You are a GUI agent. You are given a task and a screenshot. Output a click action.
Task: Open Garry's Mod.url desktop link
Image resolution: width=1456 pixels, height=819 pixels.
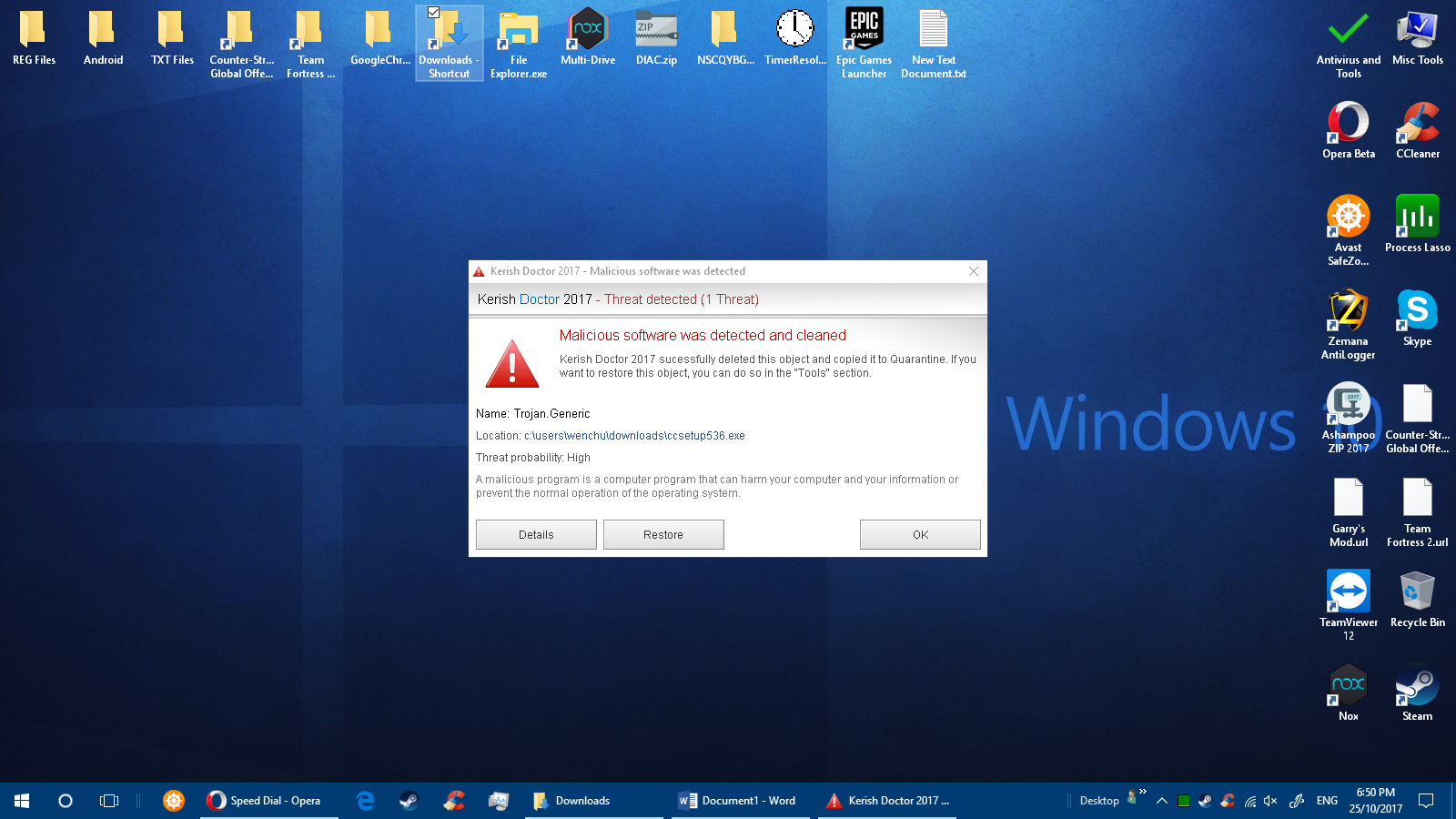click(x=1349, y=511)
